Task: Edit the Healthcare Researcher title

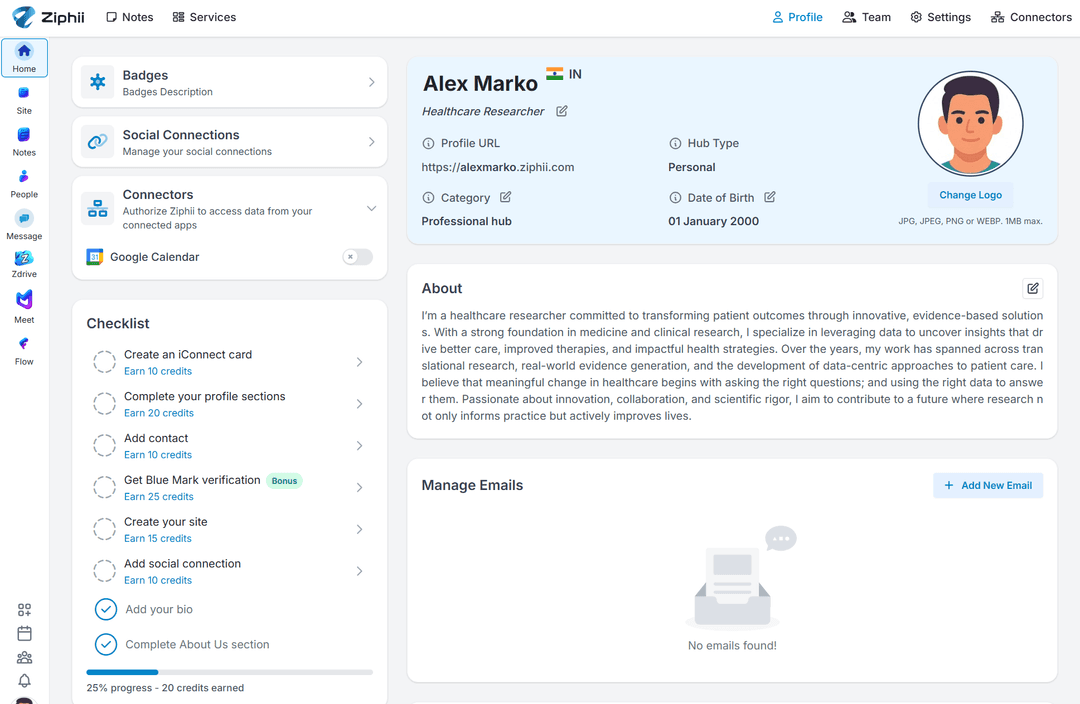Action: pos(562,111)
